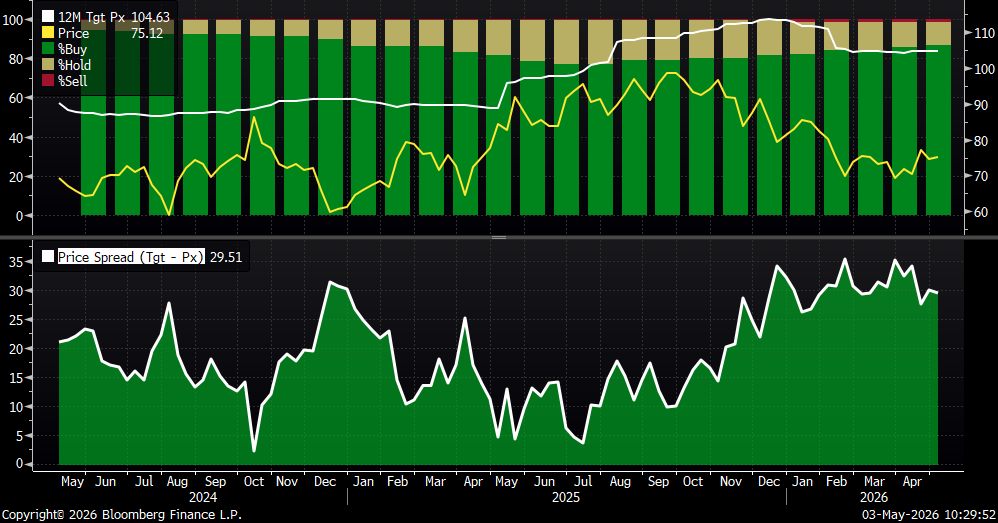The width and height of the screenshot is (998, 523).
Task: Select the 12M Tgt Px legend label
Action: click(92, 17)
